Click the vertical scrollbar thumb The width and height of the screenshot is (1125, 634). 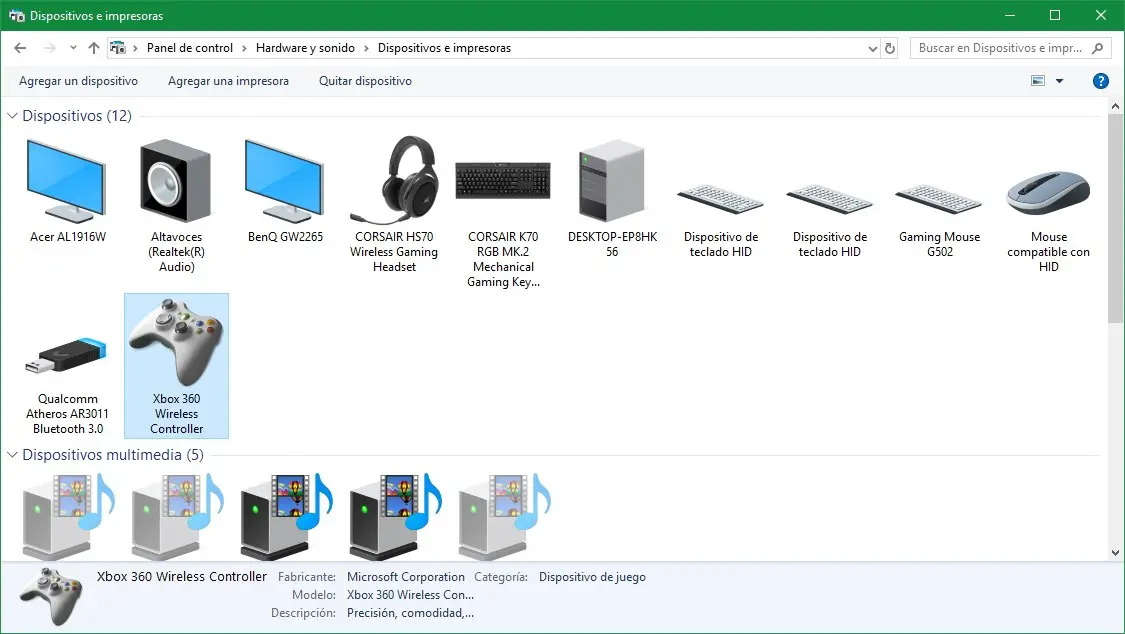(1115, 219)
